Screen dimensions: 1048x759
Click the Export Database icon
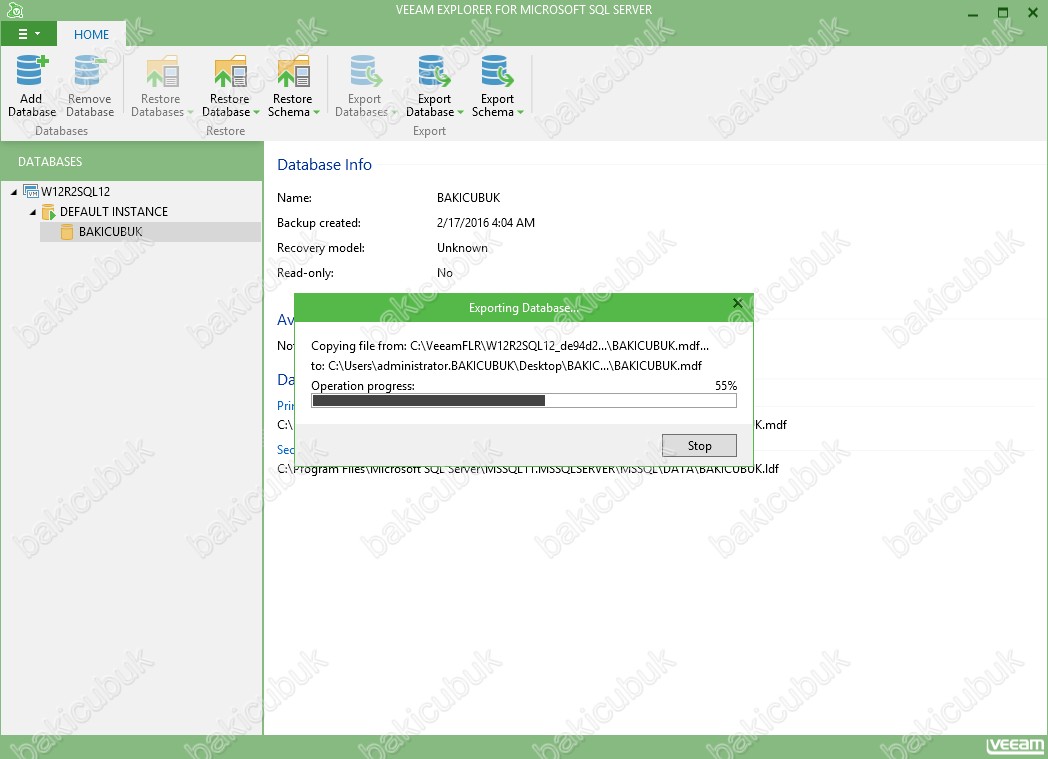tap(434, 71)
